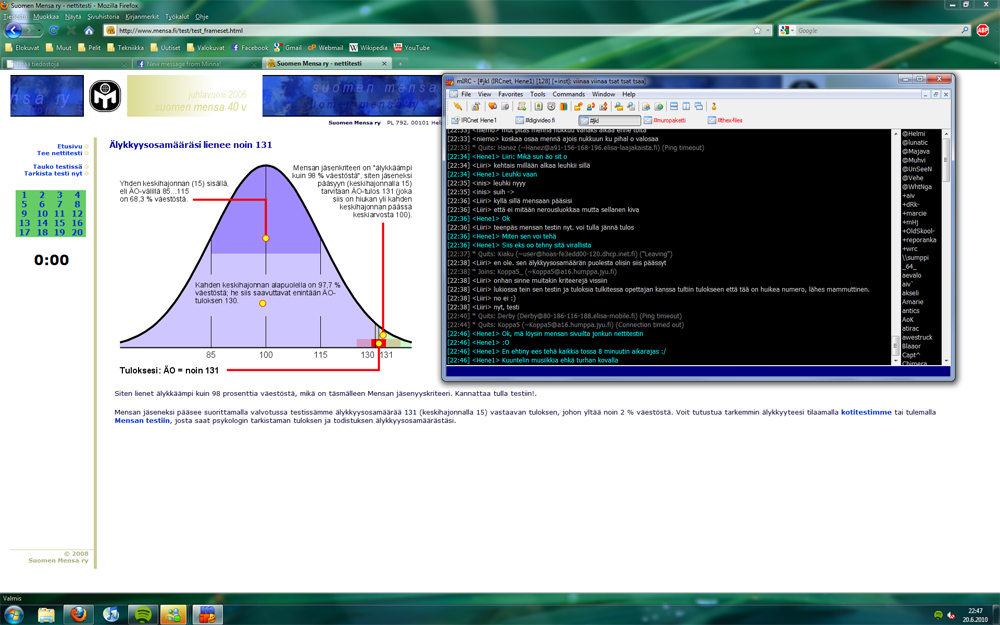
Task: Click the Cascade windows icon in mIRC
Action: (x=698, y=107)
